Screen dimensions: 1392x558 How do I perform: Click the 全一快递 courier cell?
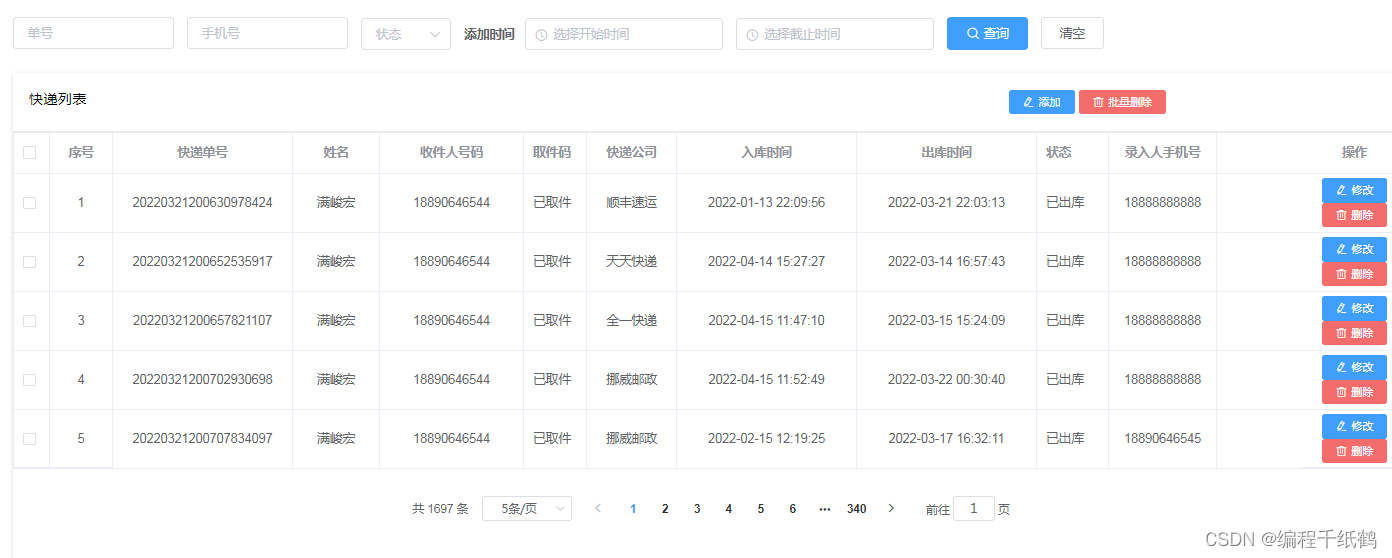point(632,321)
